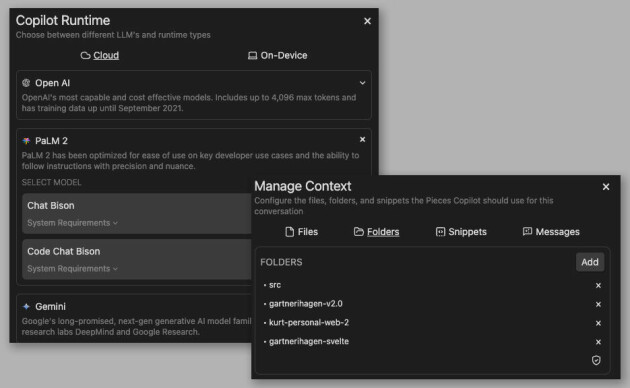Click the Add folder button
The image size is (630, 388).
(x=590, y=262)
